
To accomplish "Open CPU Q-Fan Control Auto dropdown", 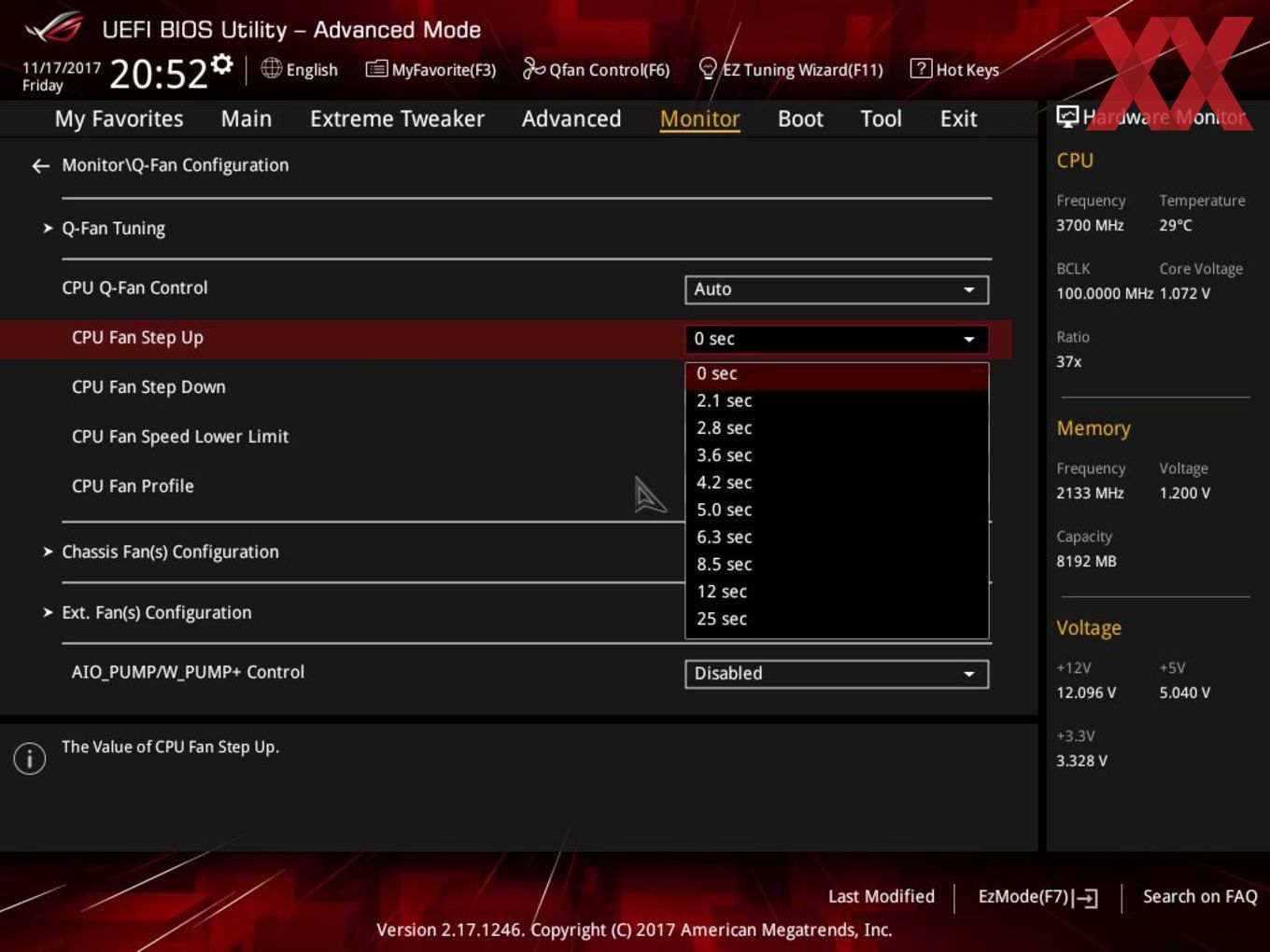I will pyautogui.click(x=837, y=289).
